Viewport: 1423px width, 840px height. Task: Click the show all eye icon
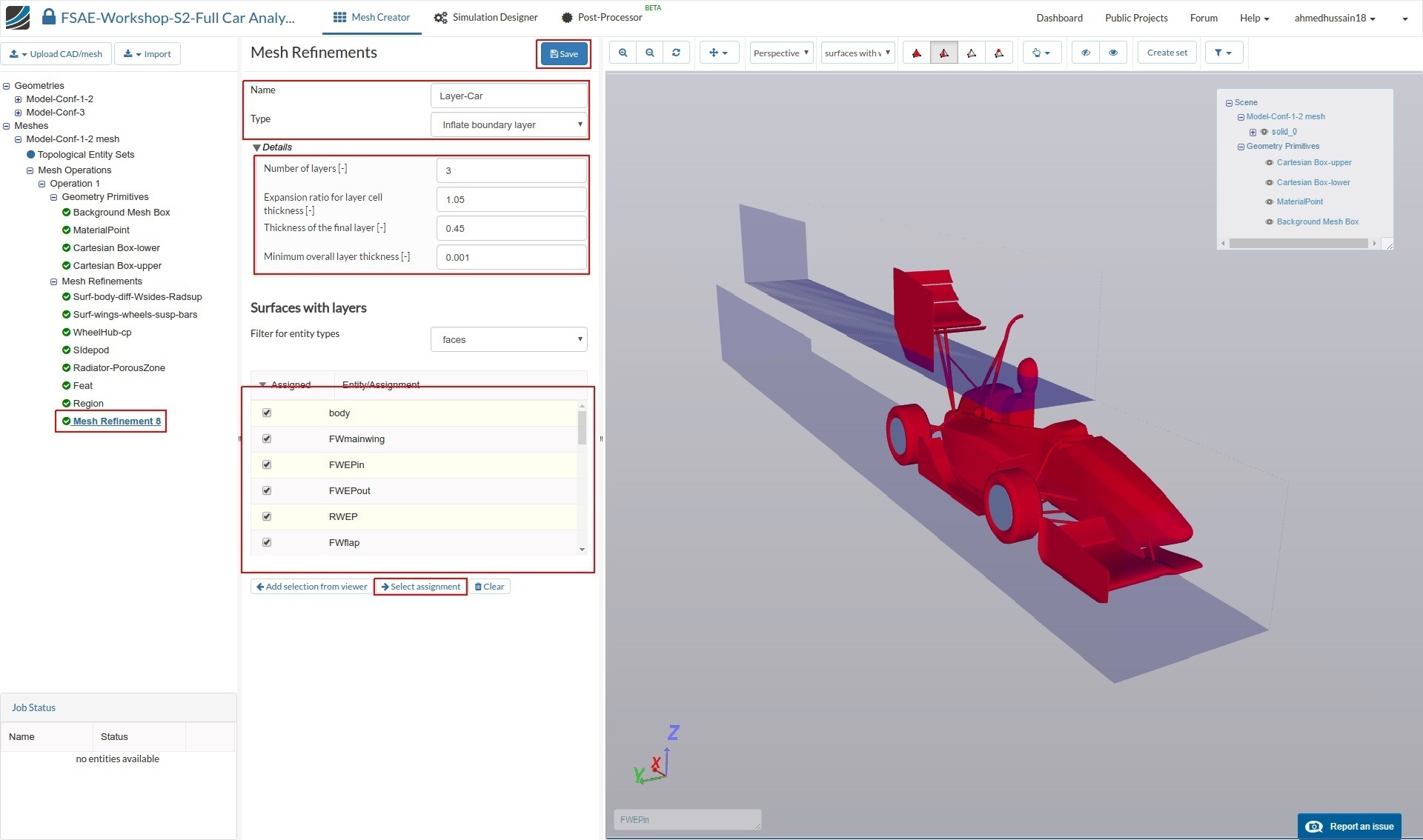1112,53
